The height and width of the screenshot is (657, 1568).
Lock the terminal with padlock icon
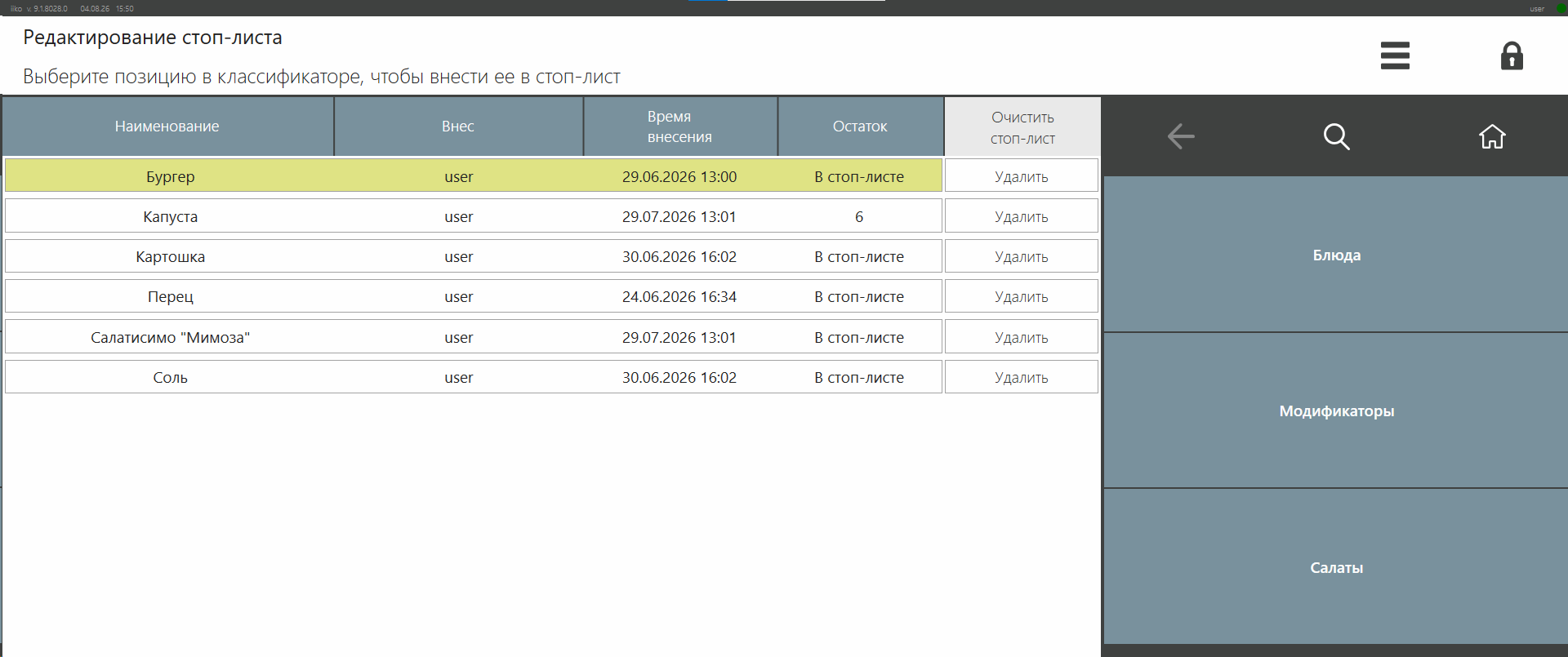[1512, 55]
